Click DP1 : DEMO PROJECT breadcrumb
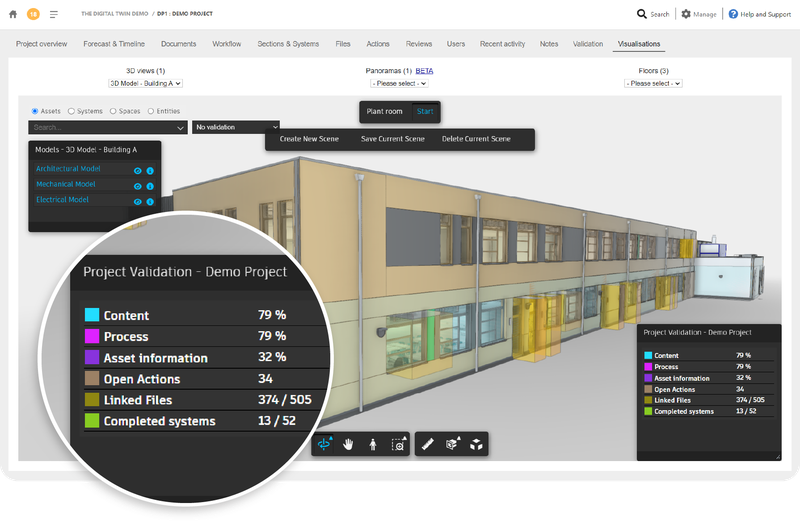This screenshot has width=800, height=524. point(185,14)
